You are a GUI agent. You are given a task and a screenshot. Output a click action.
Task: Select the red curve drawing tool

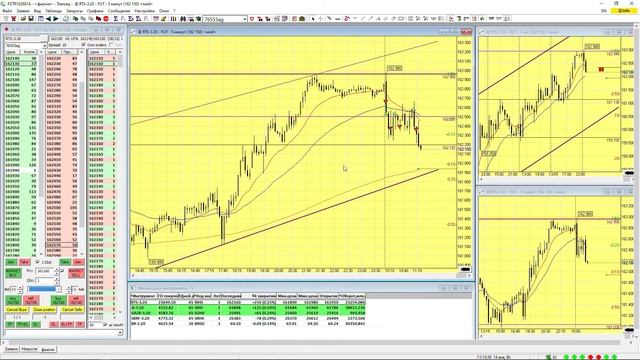[347, 19]
